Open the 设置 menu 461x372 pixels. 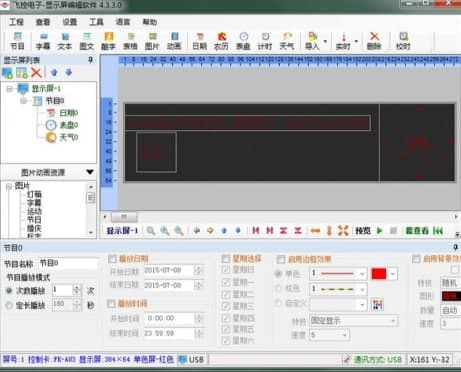coord(70,22)
